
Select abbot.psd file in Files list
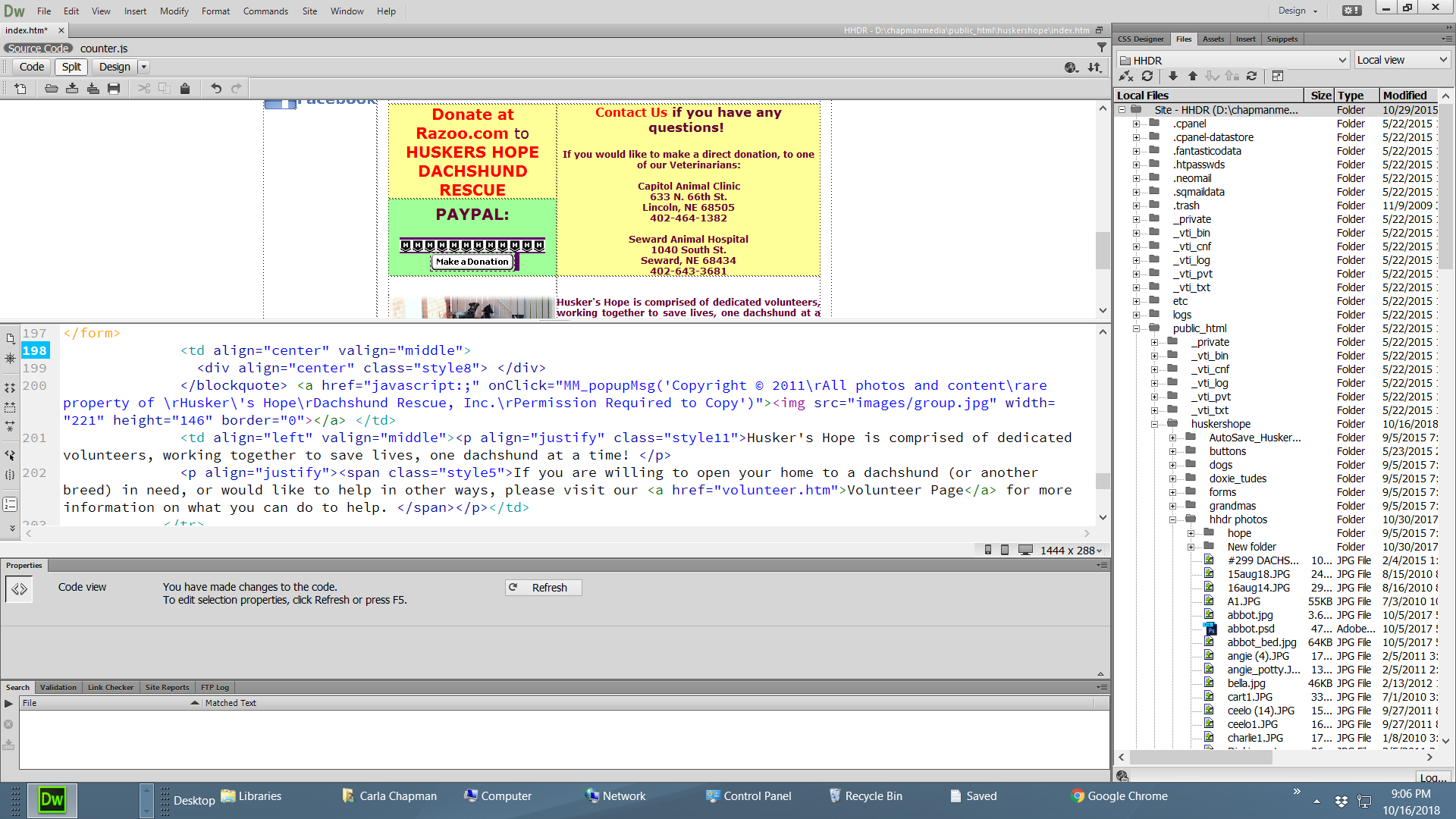pyautogui.click(x=1250, y=629)
